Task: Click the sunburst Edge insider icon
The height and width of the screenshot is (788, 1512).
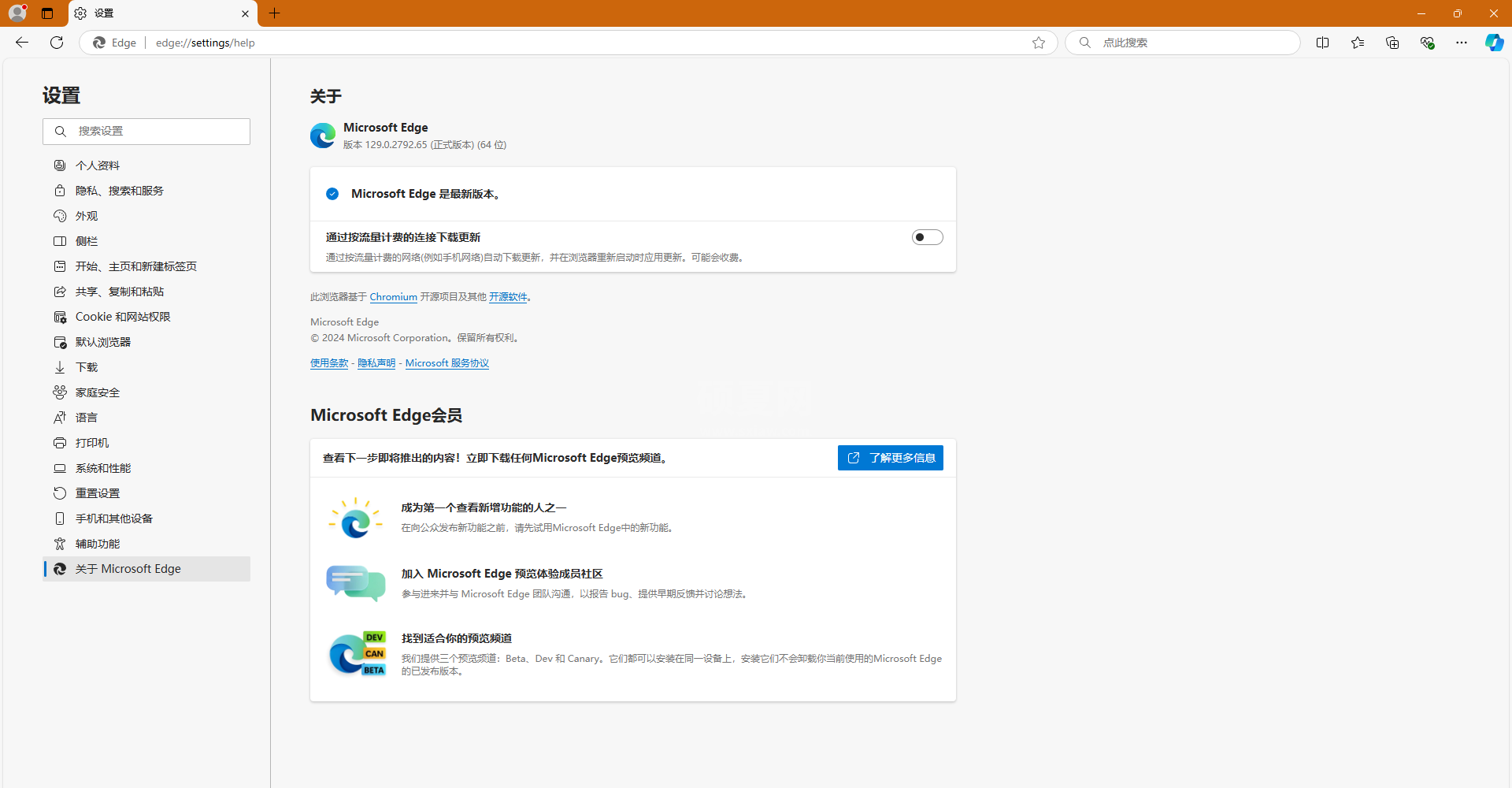Action: [x=356, y=518]
